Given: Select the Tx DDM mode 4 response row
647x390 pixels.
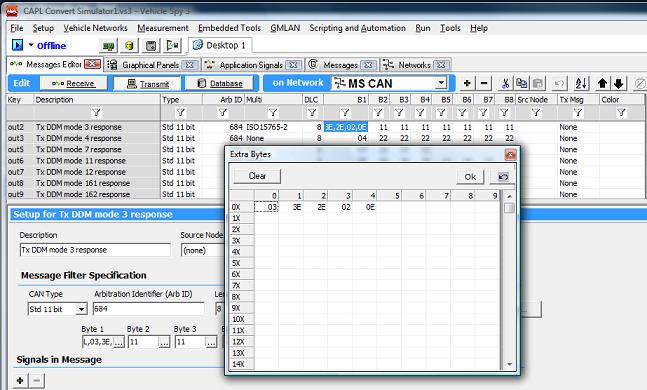Looking at the screenshot, I should point(325,138).
